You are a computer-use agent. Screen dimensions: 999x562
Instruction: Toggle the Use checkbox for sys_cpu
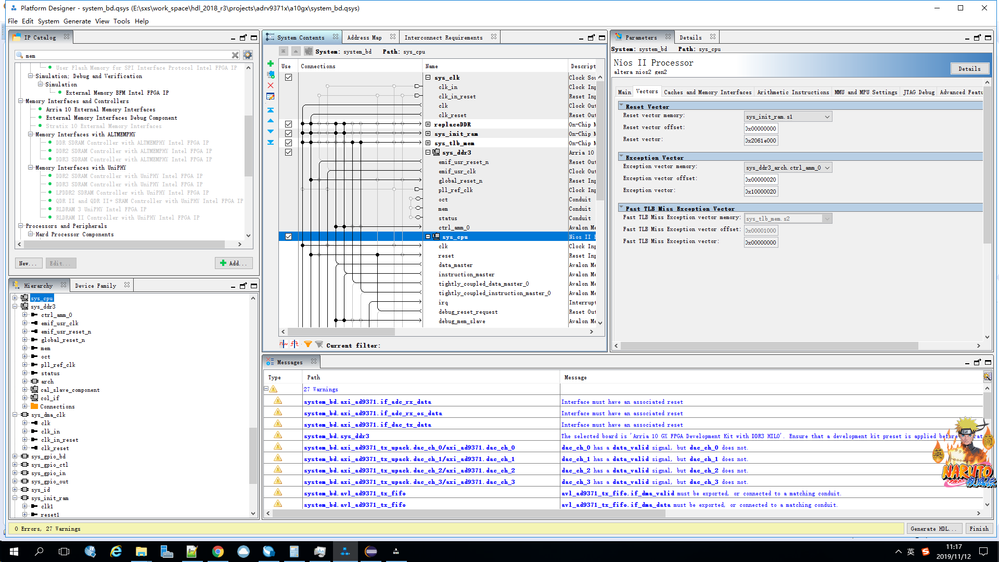click(x=289, y=237)
